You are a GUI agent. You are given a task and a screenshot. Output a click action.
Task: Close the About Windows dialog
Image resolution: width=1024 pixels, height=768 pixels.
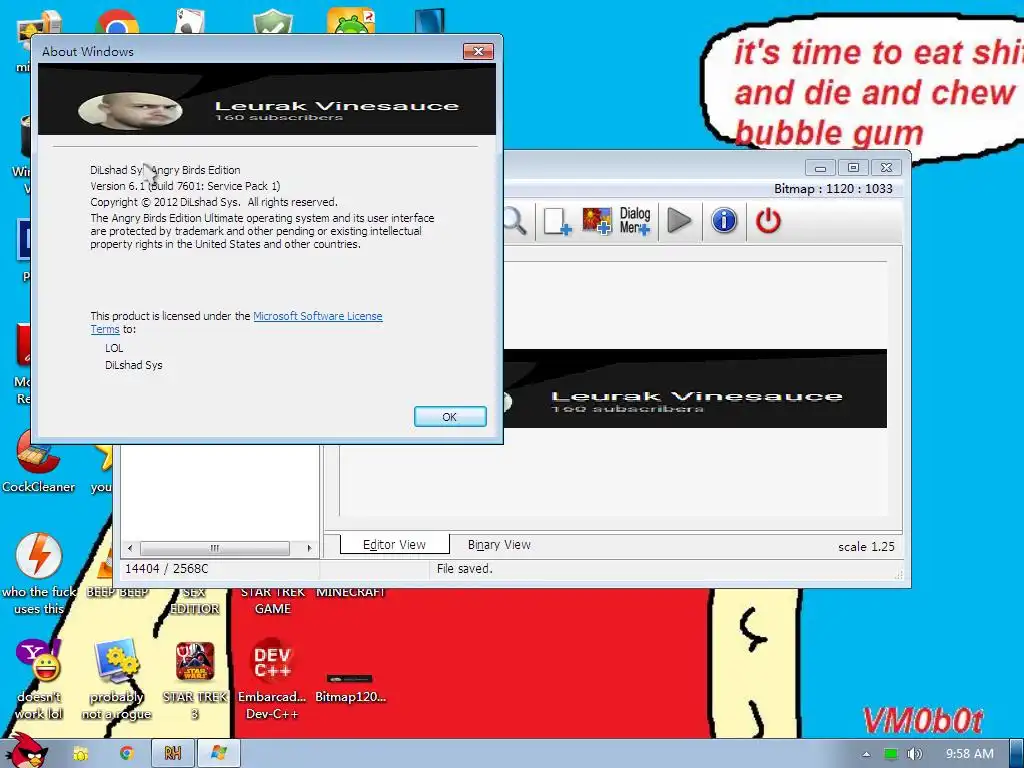tap(478, 52)
